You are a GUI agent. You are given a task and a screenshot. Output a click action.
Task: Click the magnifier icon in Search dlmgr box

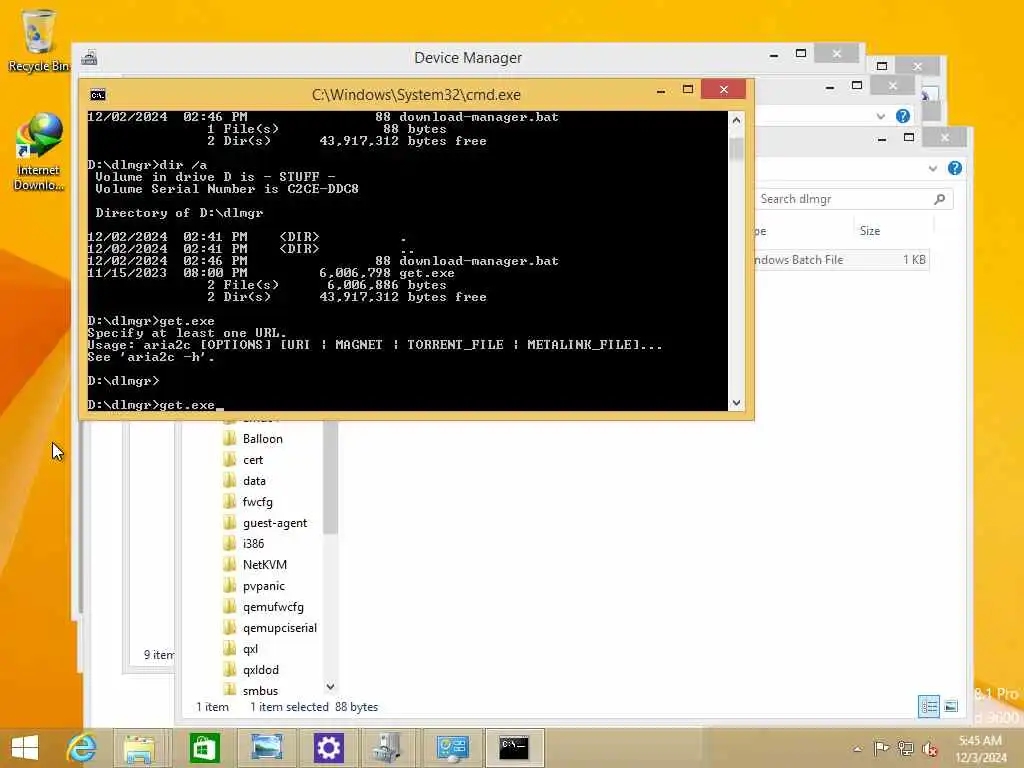pos(940,199)
